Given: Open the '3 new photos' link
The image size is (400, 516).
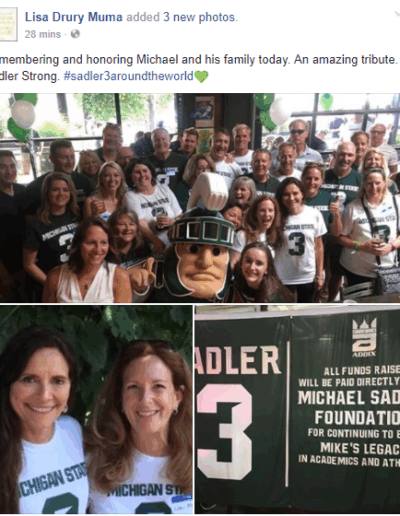Looking at the screenshot, I should 199,17.
